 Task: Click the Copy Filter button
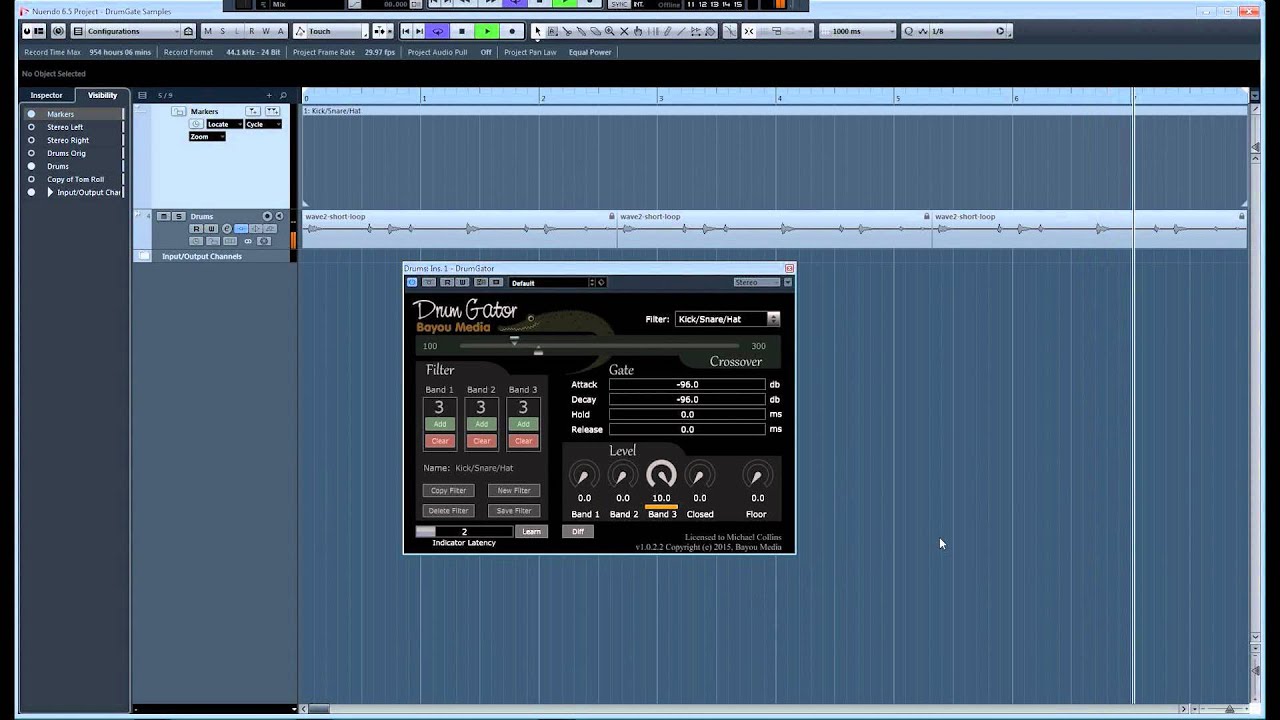tap(448, 490)
